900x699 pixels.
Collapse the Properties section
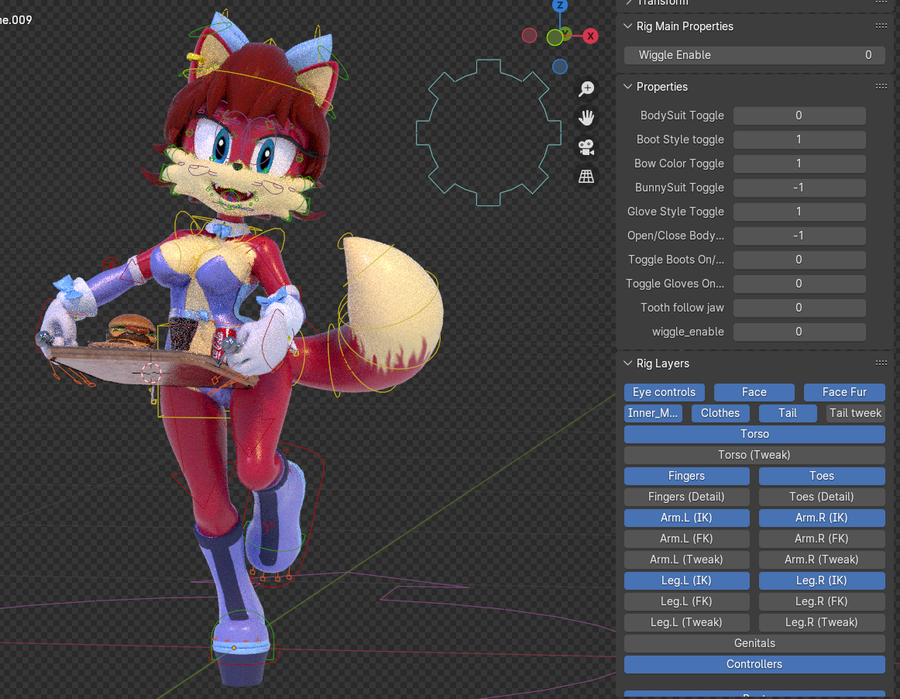pyautogui.click(x=628, y=86)
